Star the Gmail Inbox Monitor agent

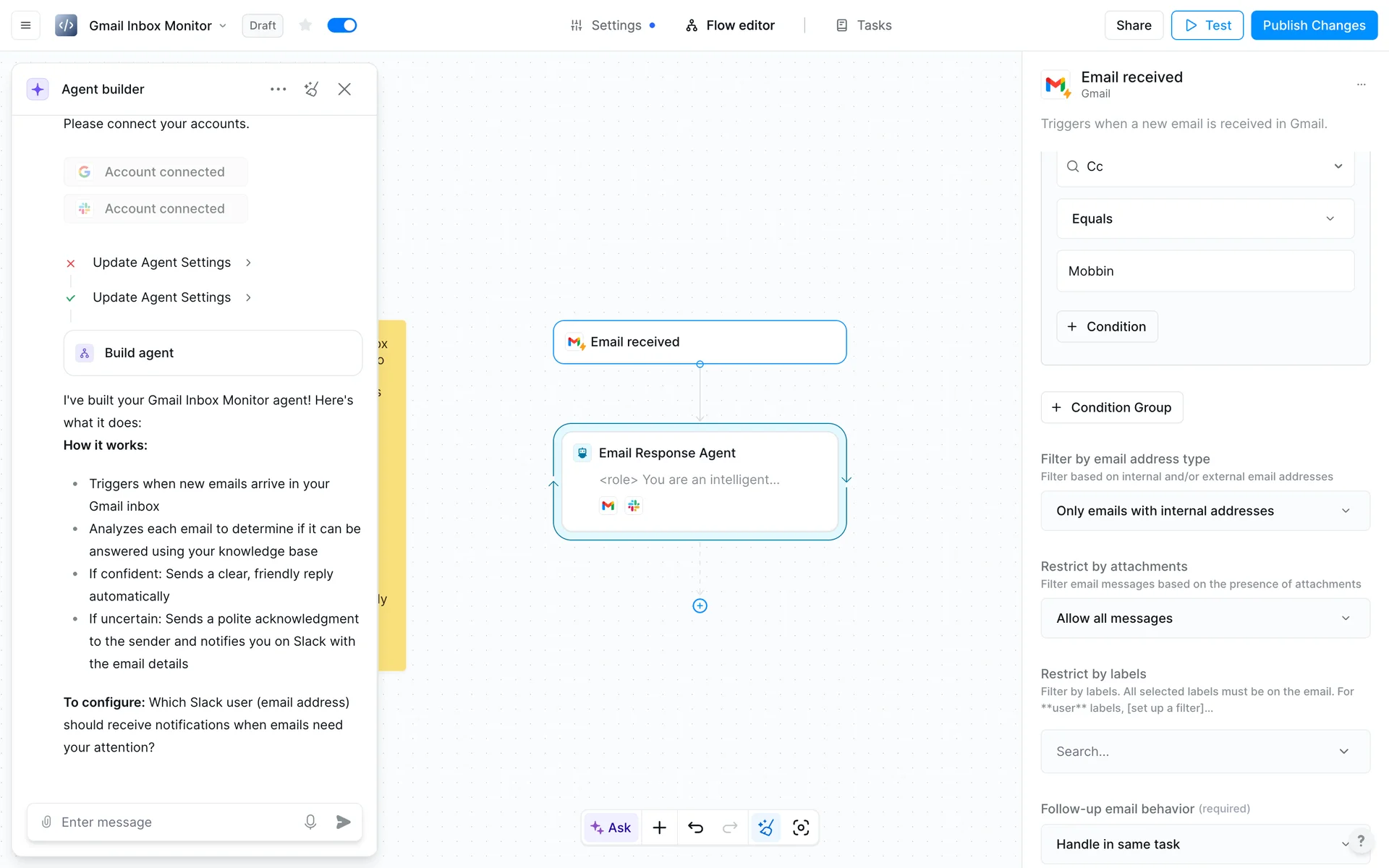click(x=305, y=25)
